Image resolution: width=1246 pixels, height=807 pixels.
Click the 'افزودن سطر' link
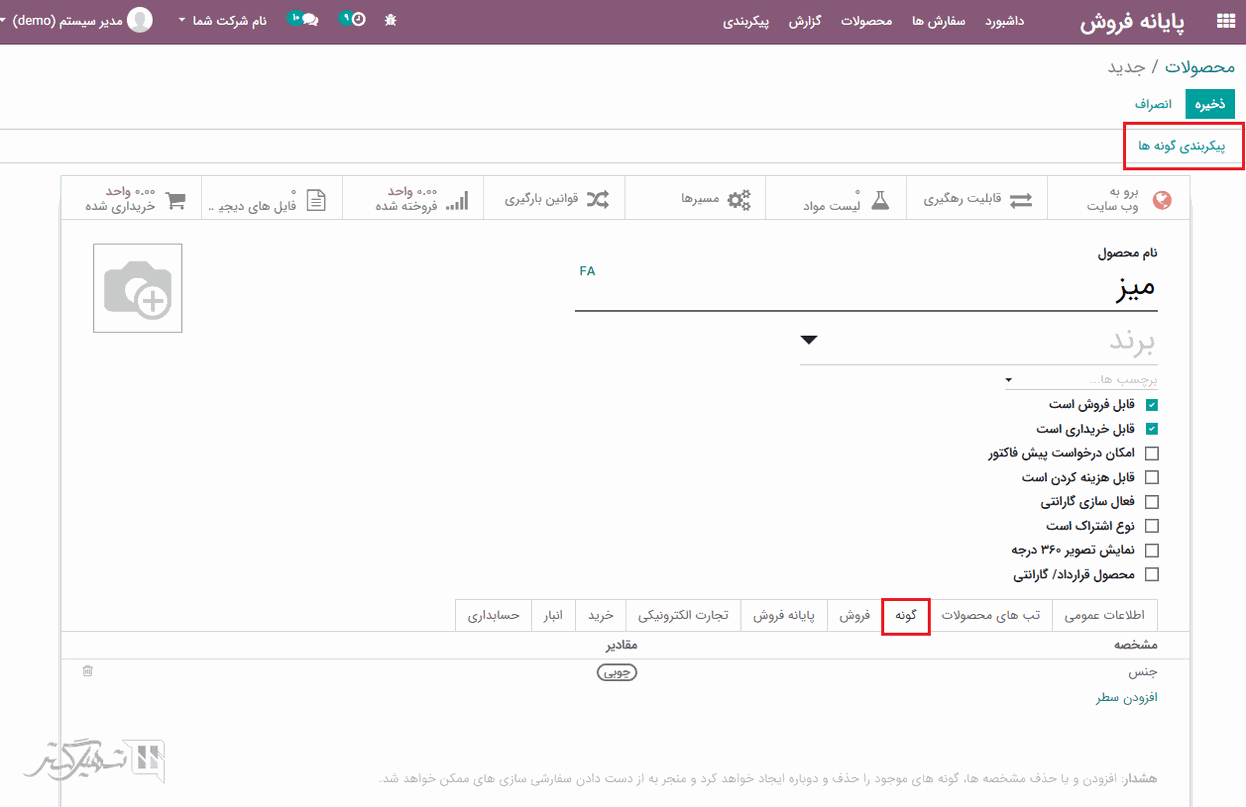click(x=1126, y=697)
